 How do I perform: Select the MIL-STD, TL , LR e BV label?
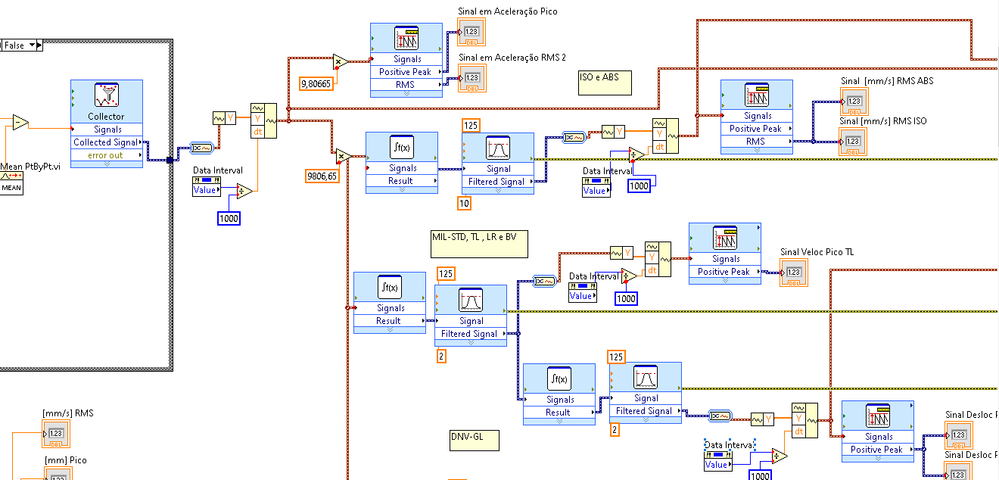(480, 244)
